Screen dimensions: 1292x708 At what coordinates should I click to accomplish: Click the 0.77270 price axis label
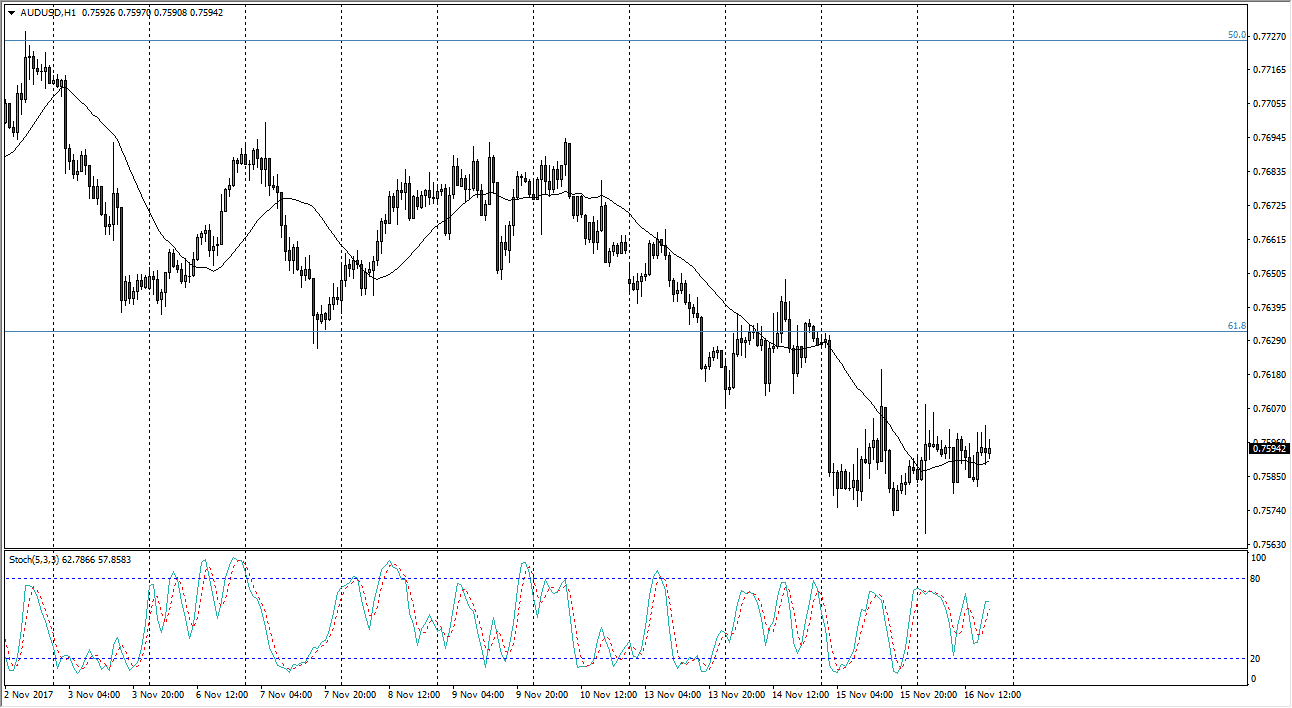(x=1268, y=36)
